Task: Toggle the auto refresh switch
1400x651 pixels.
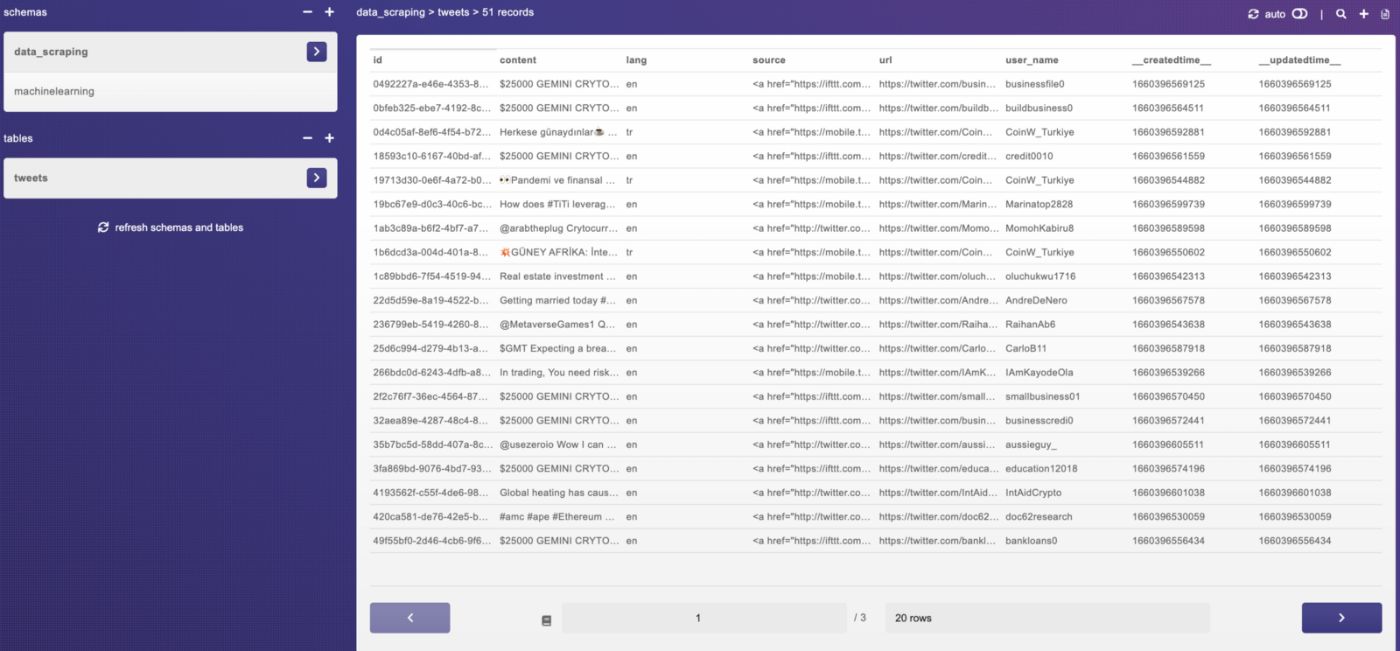Action: click(1299, 14)
